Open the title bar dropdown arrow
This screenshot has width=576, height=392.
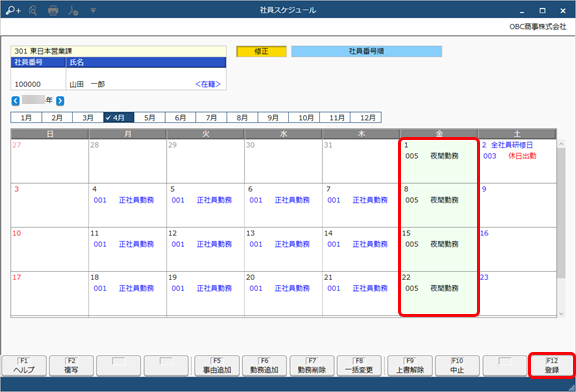(93, 11)
